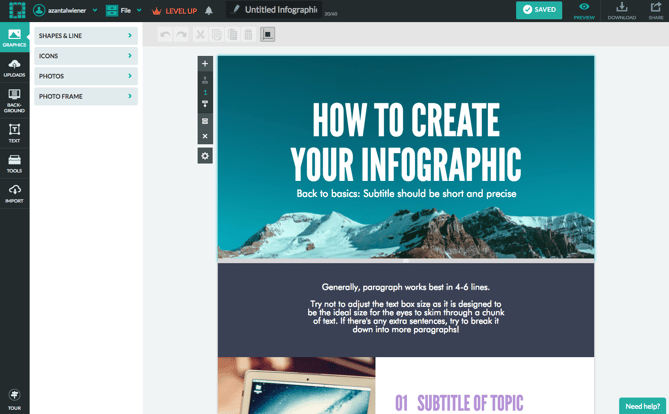This screenshot has width=669, height=414.
Task: Open the File dropdown menu
Action: coord(124,10)
